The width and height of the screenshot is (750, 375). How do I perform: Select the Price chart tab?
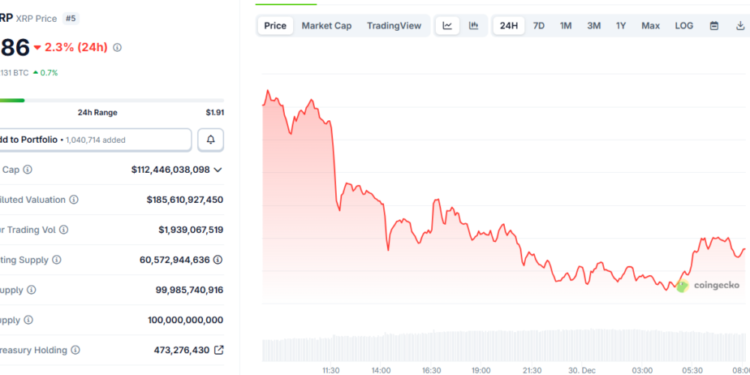275,26
